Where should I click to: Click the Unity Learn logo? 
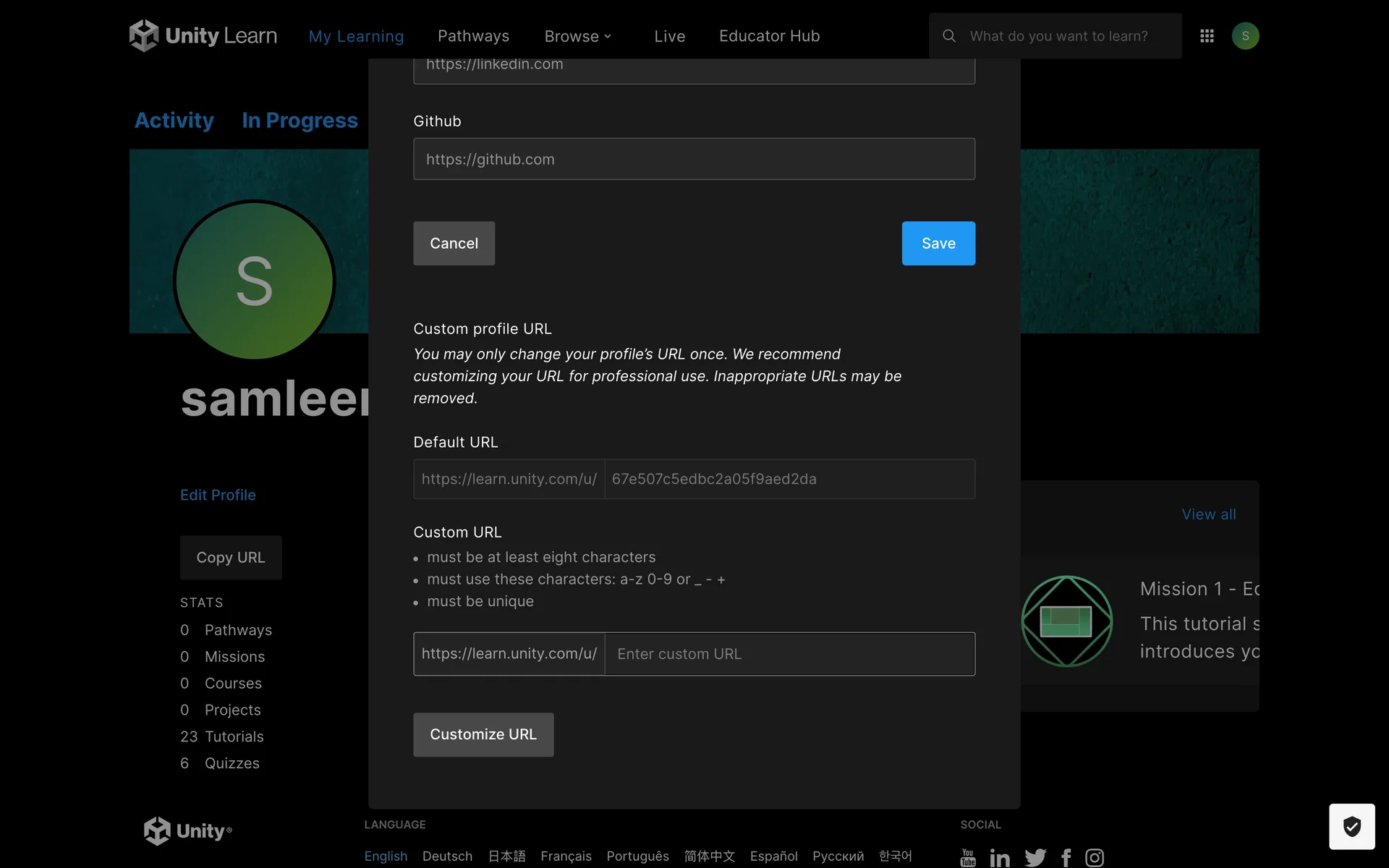[x=203, y=35]
